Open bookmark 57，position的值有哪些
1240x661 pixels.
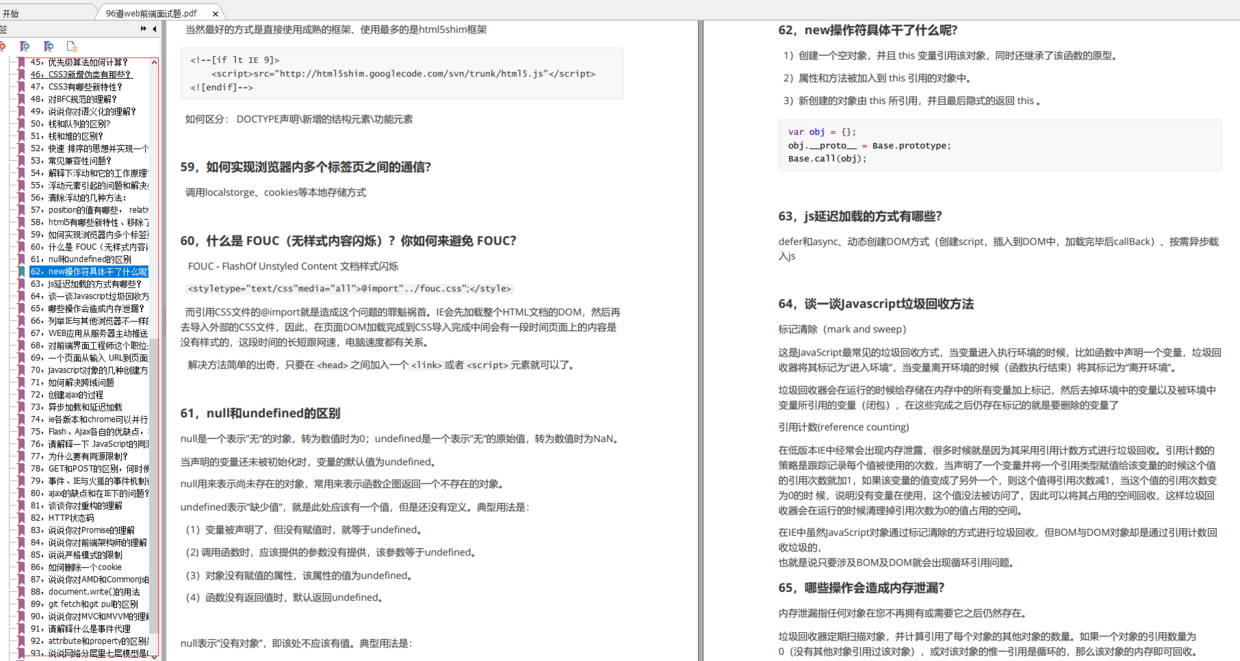click(x=89, y=210)
